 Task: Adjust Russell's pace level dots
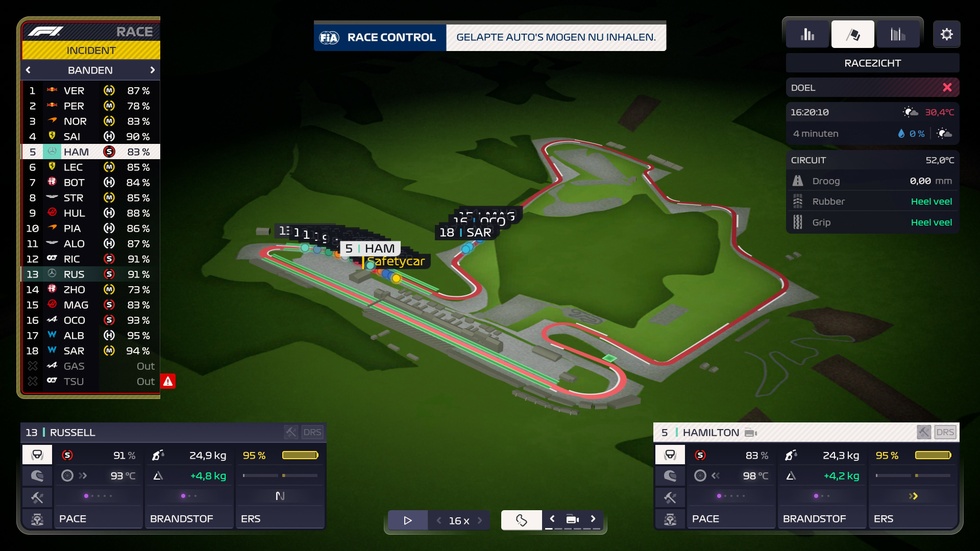click(98, 496)
